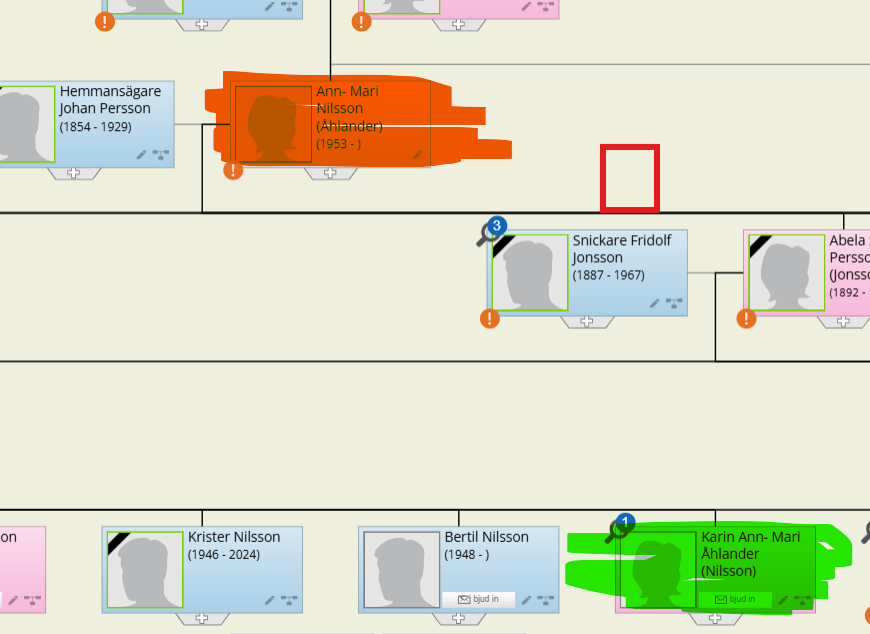Click orange warning icon below Fridolf Jonsson
The height and width of the screenshot is (634, 870).
click(x=489, y=319)
